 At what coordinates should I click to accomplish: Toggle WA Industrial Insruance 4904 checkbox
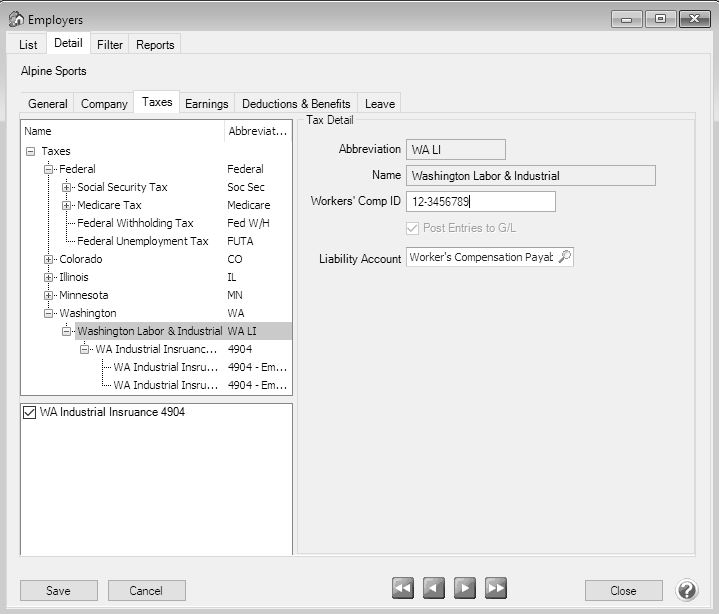(28, 413)
